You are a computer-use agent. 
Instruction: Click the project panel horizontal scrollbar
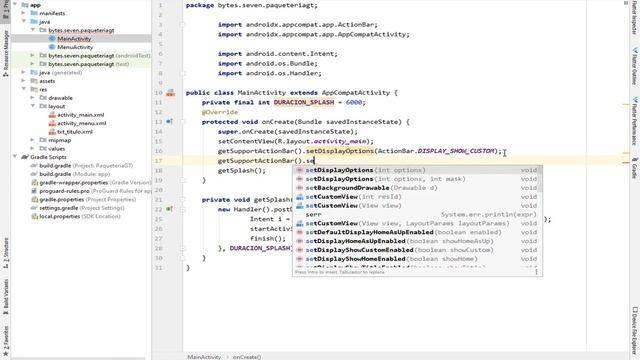click(x=78, y=358)
